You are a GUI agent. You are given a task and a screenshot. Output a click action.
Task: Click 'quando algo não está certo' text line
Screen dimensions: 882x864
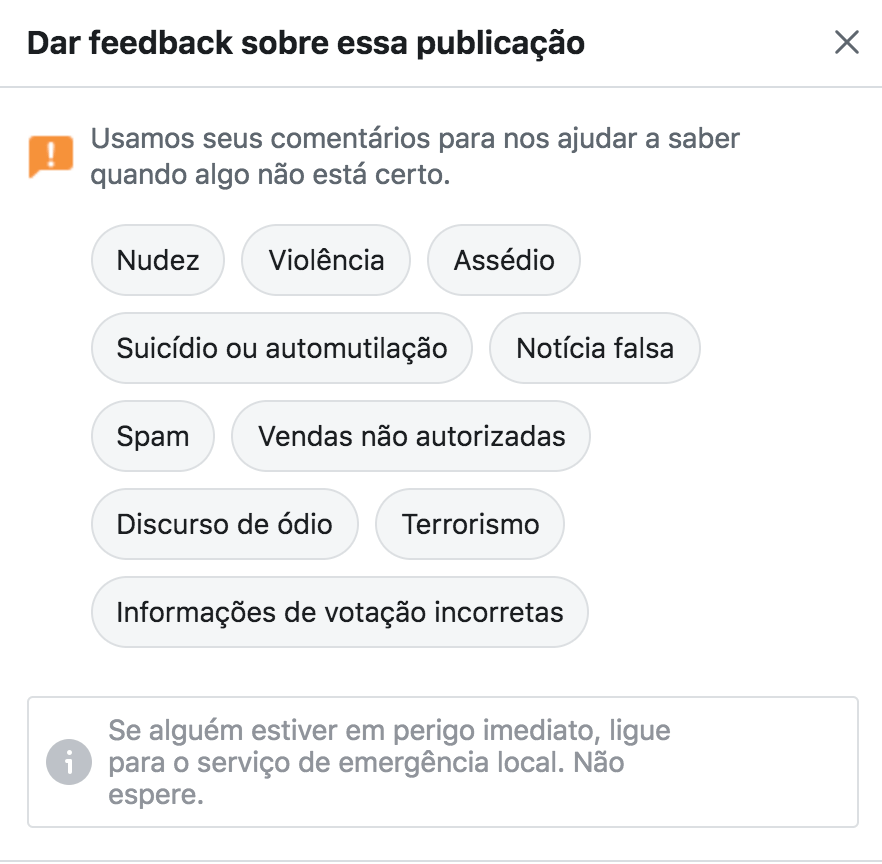[271, 175]
